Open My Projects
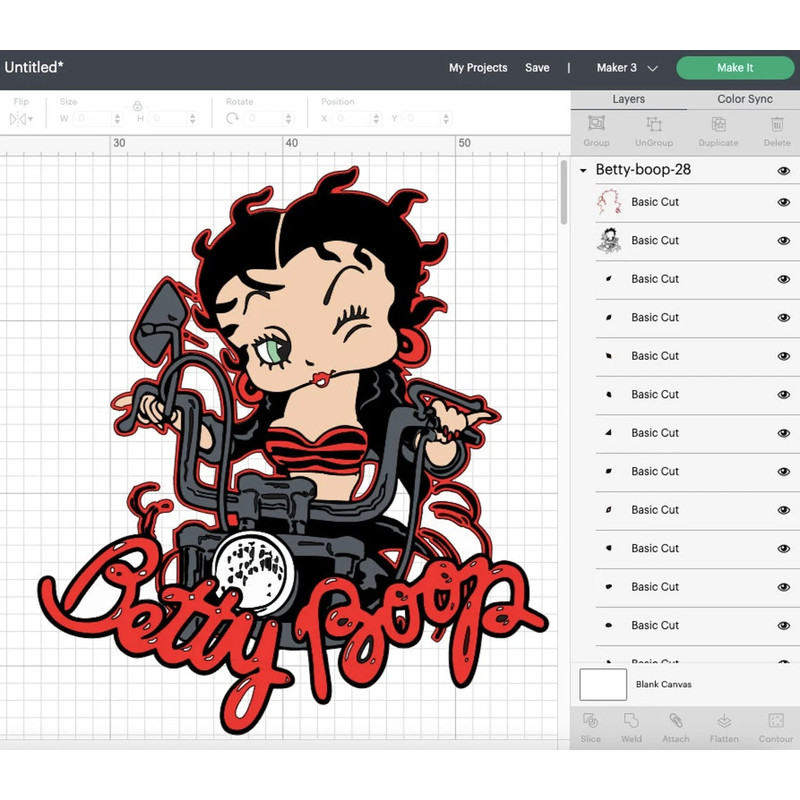 pos(478,68)
